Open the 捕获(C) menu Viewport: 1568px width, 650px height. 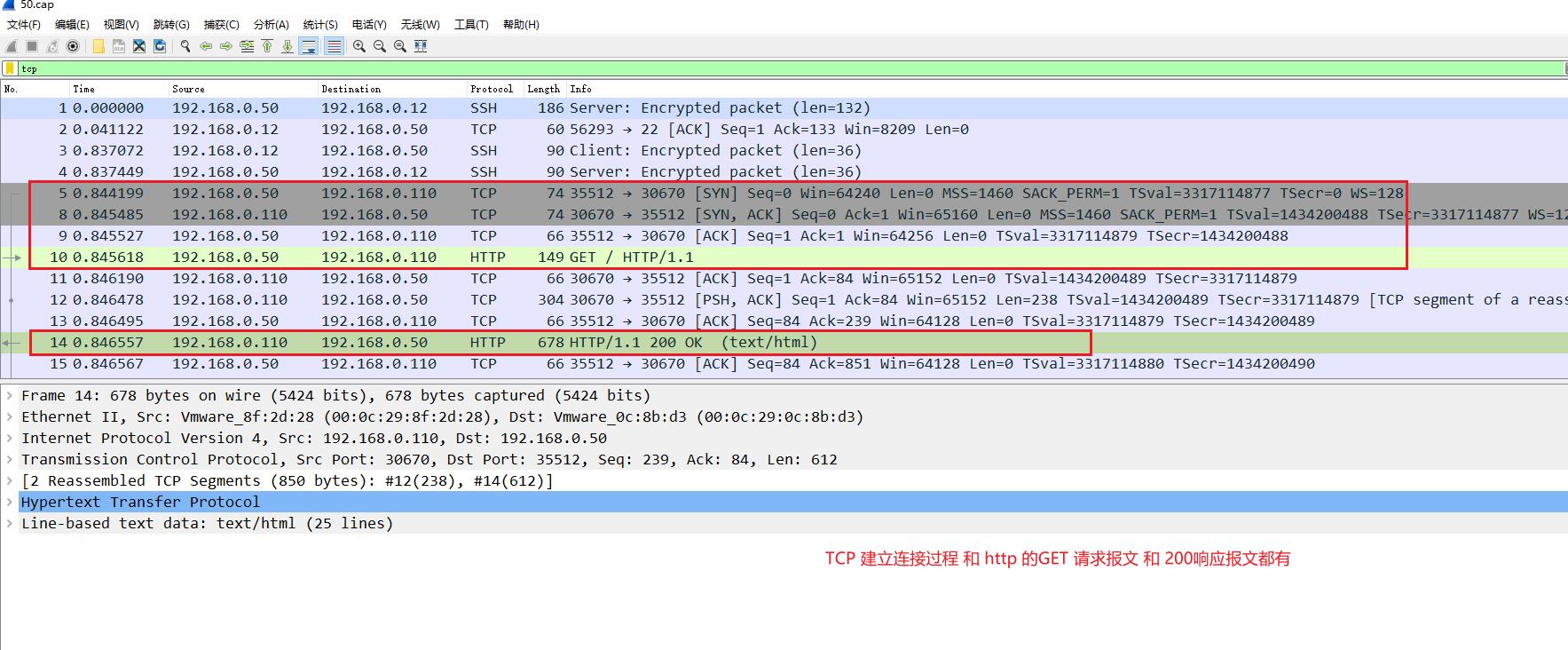[222, 25]
